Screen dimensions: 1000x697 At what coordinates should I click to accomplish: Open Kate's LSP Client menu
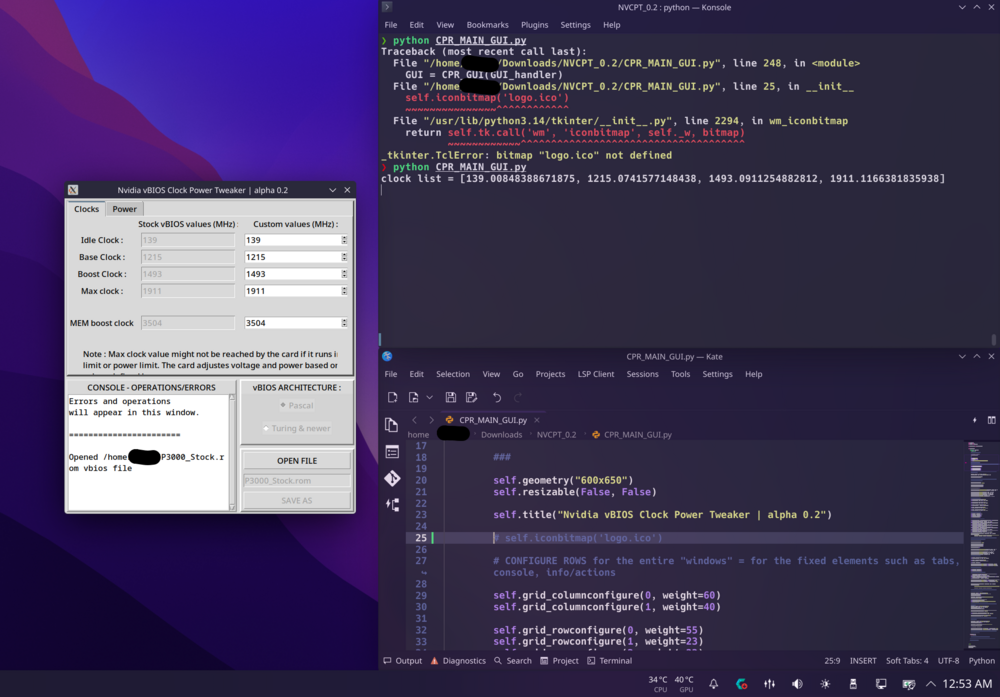[x=596, y=374]
